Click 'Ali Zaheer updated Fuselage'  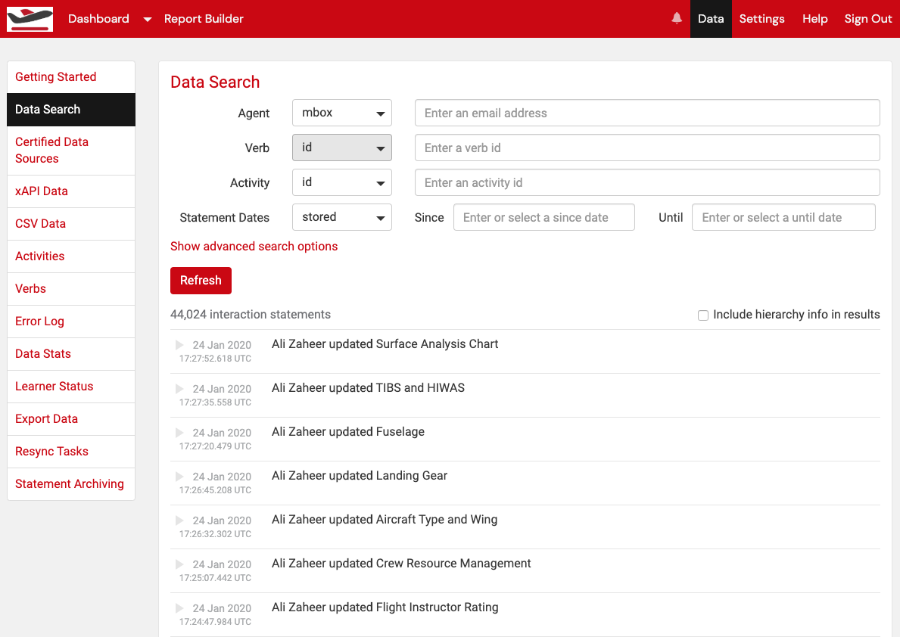pyautogui.click(x=348, y=432)
